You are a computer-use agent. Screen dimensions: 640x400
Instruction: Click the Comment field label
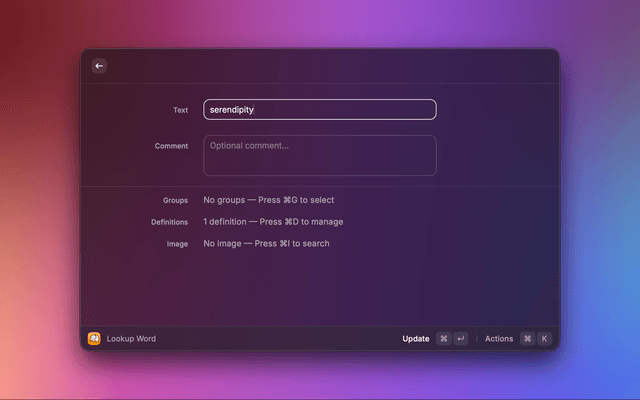coord(171,146)
